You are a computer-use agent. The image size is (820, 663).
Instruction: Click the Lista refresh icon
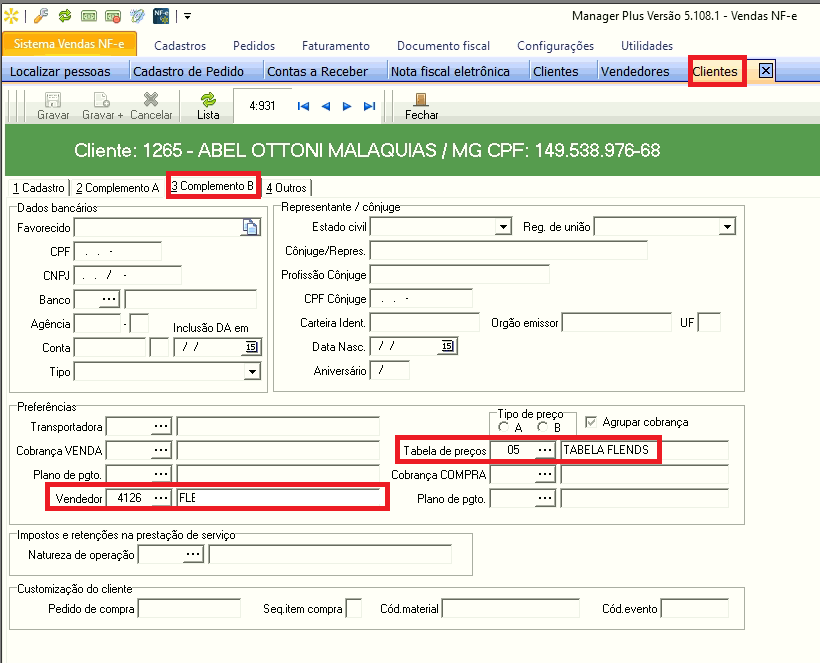(208, 99)
